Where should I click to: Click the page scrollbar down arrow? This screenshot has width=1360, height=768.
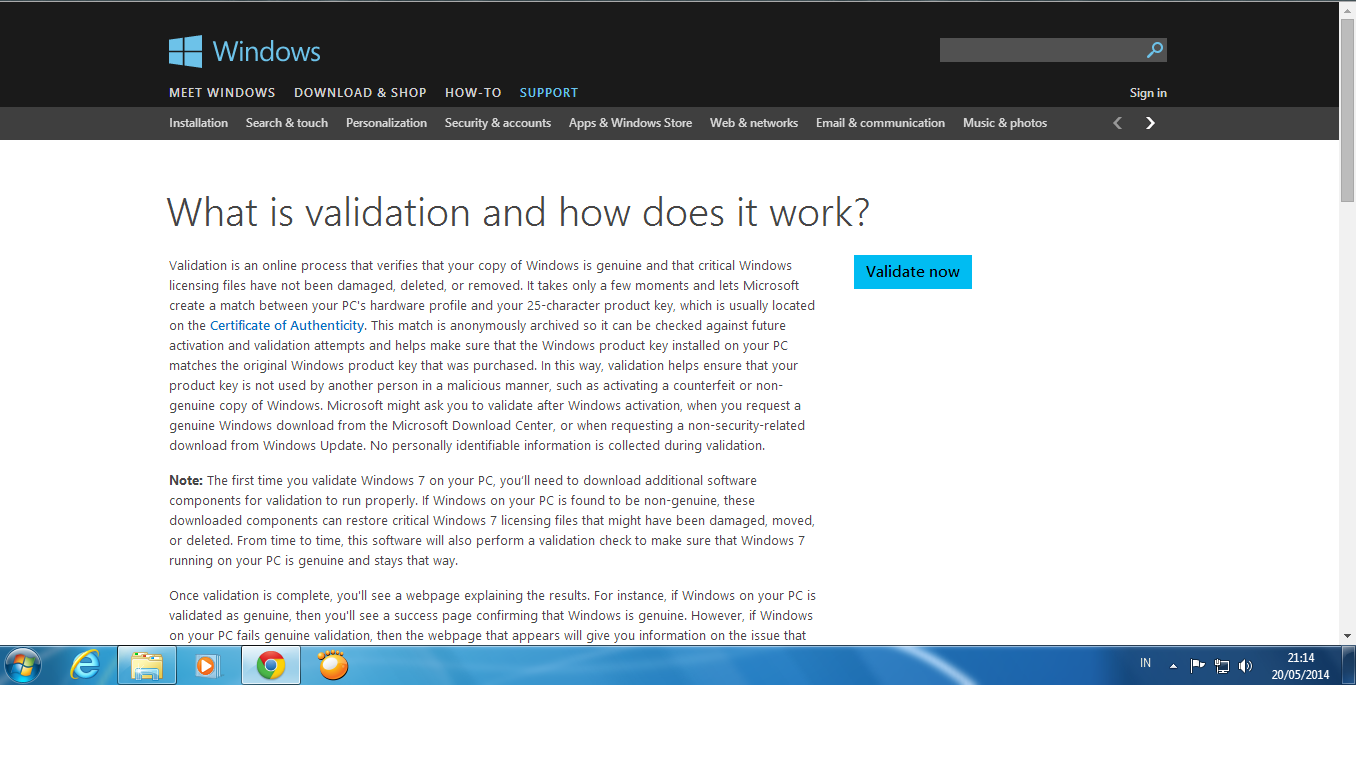(x=1347, y=635)
